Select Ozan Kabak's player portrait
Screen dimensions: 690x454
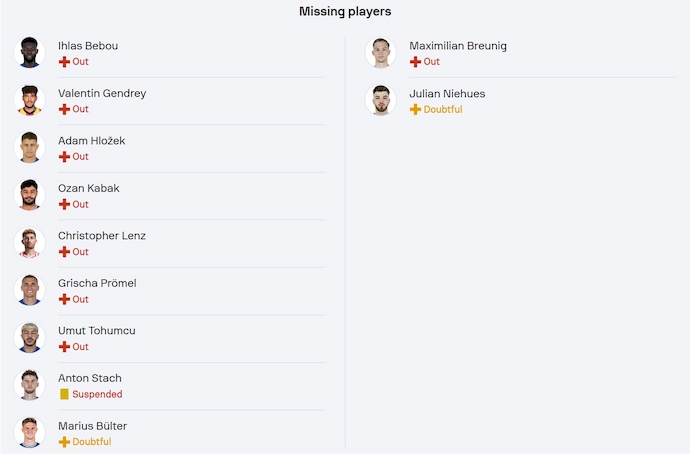[30, 195]
